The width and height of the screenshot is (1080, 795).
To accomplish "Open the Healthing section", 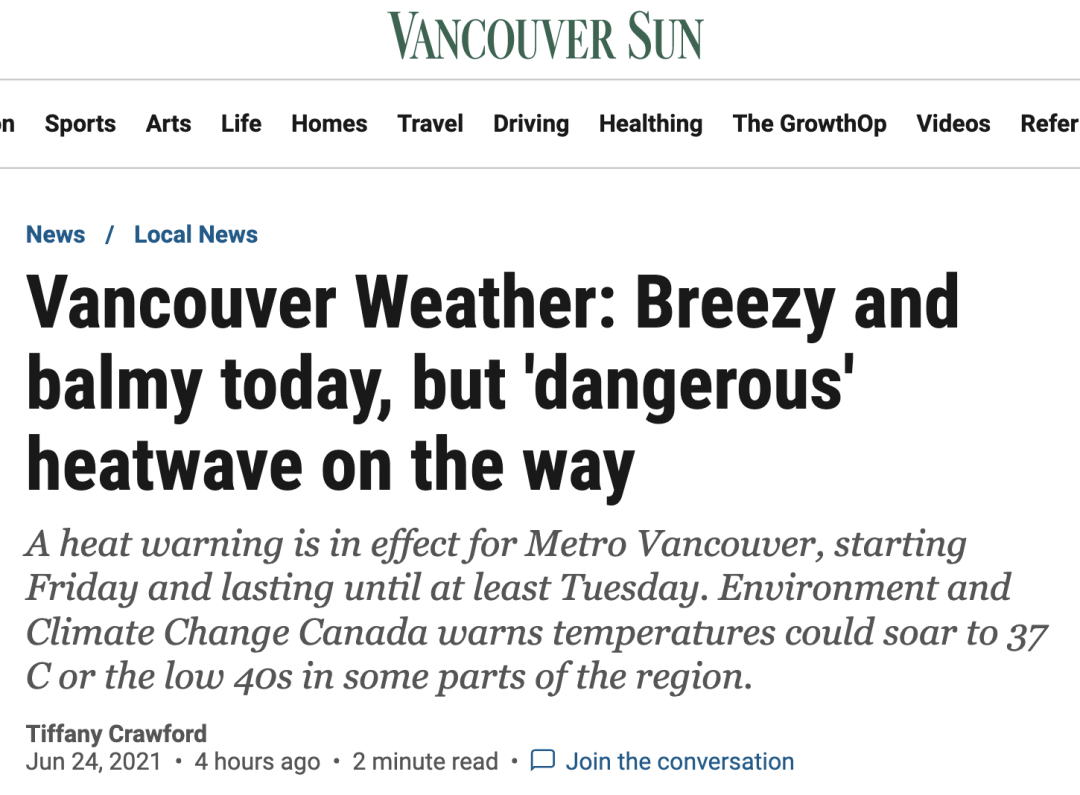I will point(650,124).
